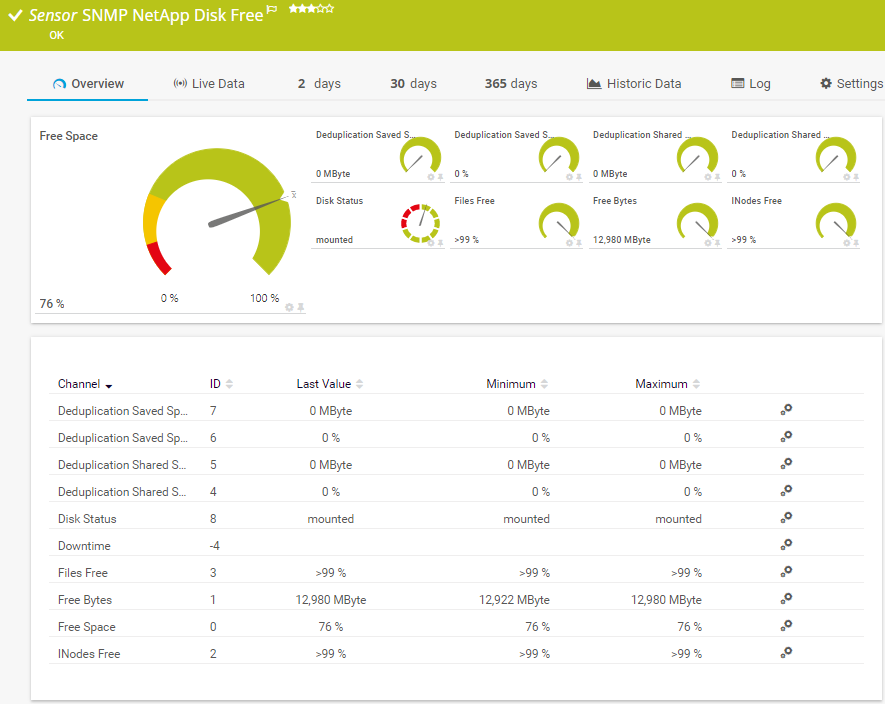
Task: Click the Free Space channel name in table
Action: (x=87, y=627)
